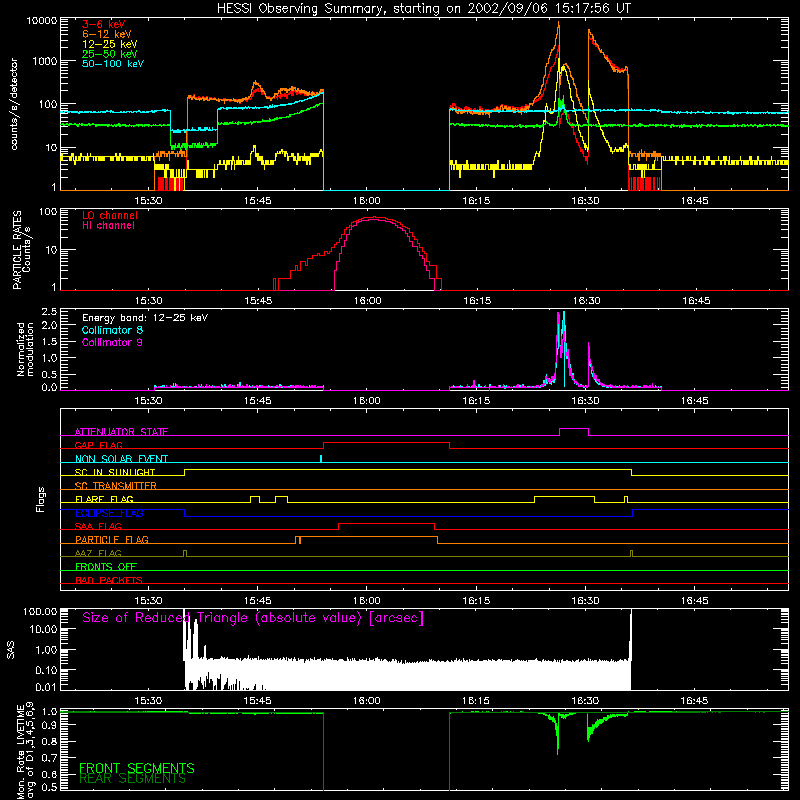The image size is (800, 800).
Task: Click the 15:30 tick under flags panel
Action: (148, 601)
